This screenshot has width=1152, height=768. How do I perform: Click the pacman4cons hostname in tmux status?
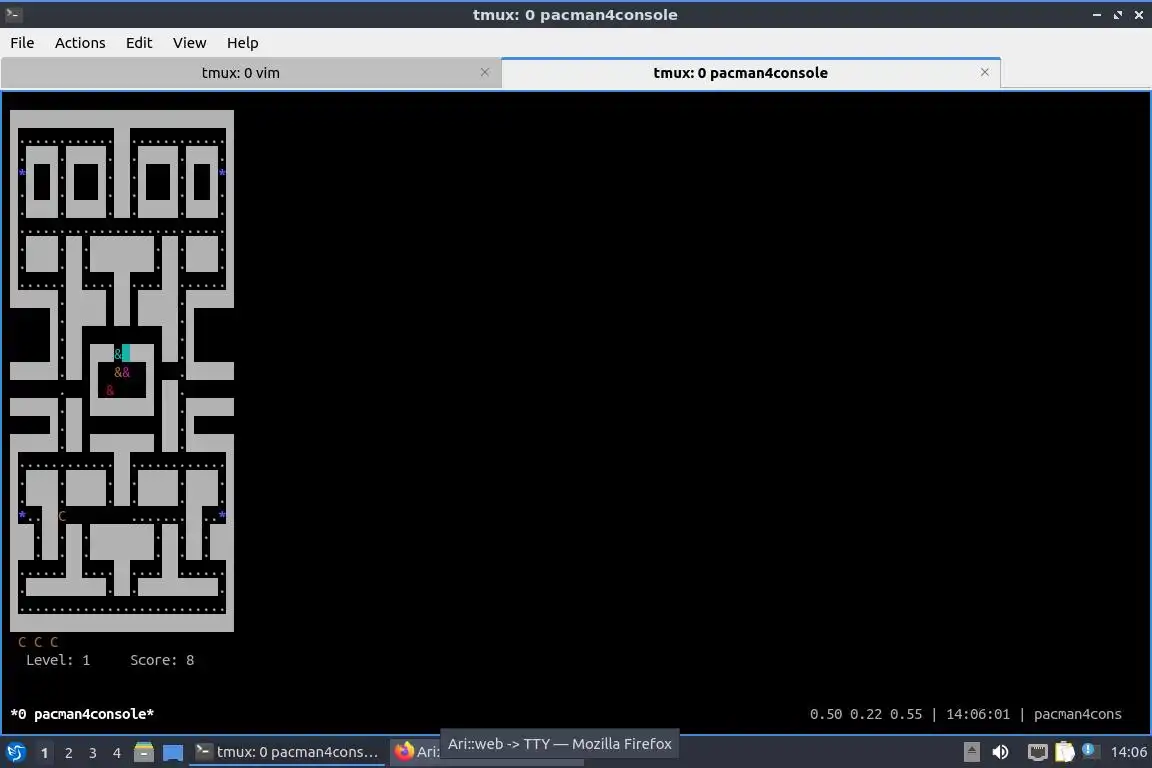1077,714
